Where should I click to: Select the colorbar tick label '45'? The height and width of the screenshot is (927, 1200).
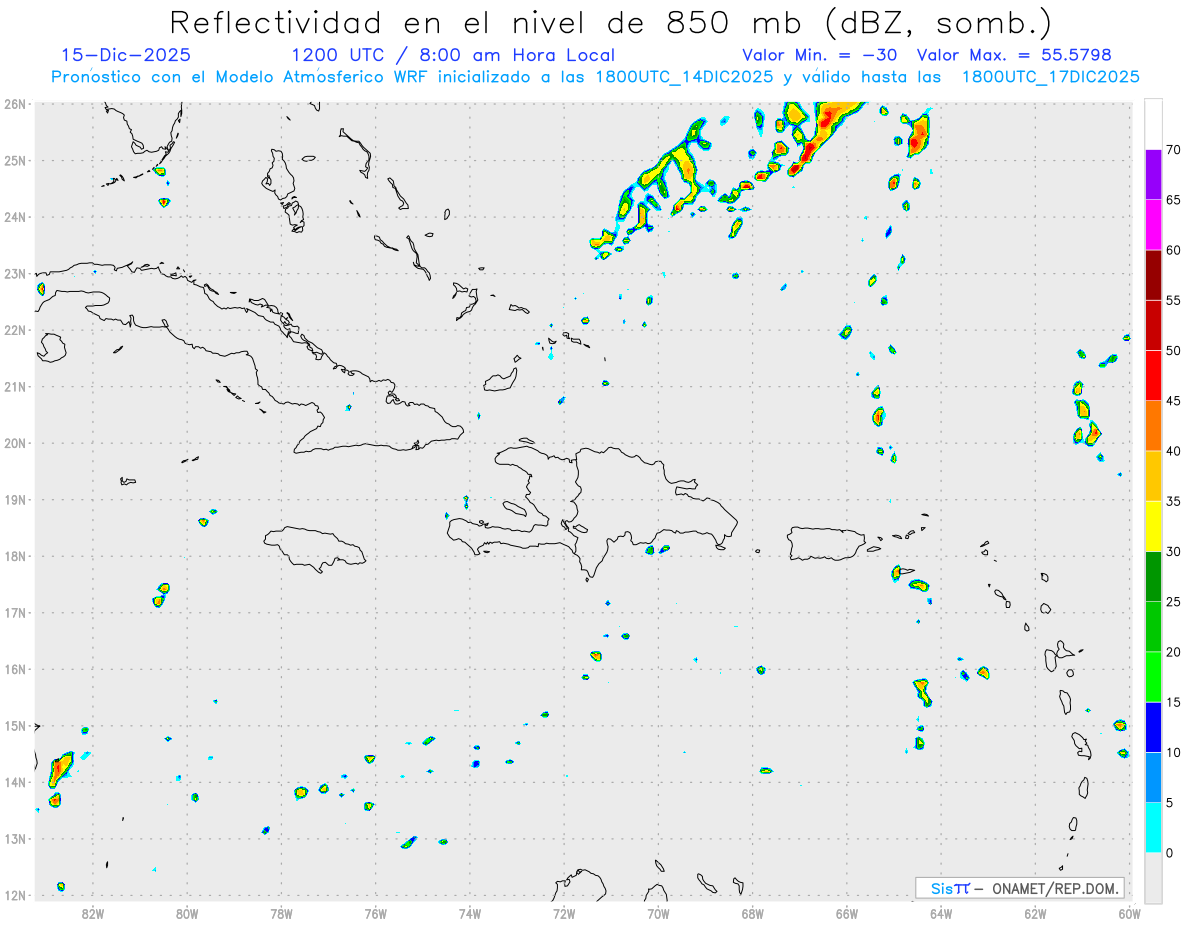point(1173,401)
